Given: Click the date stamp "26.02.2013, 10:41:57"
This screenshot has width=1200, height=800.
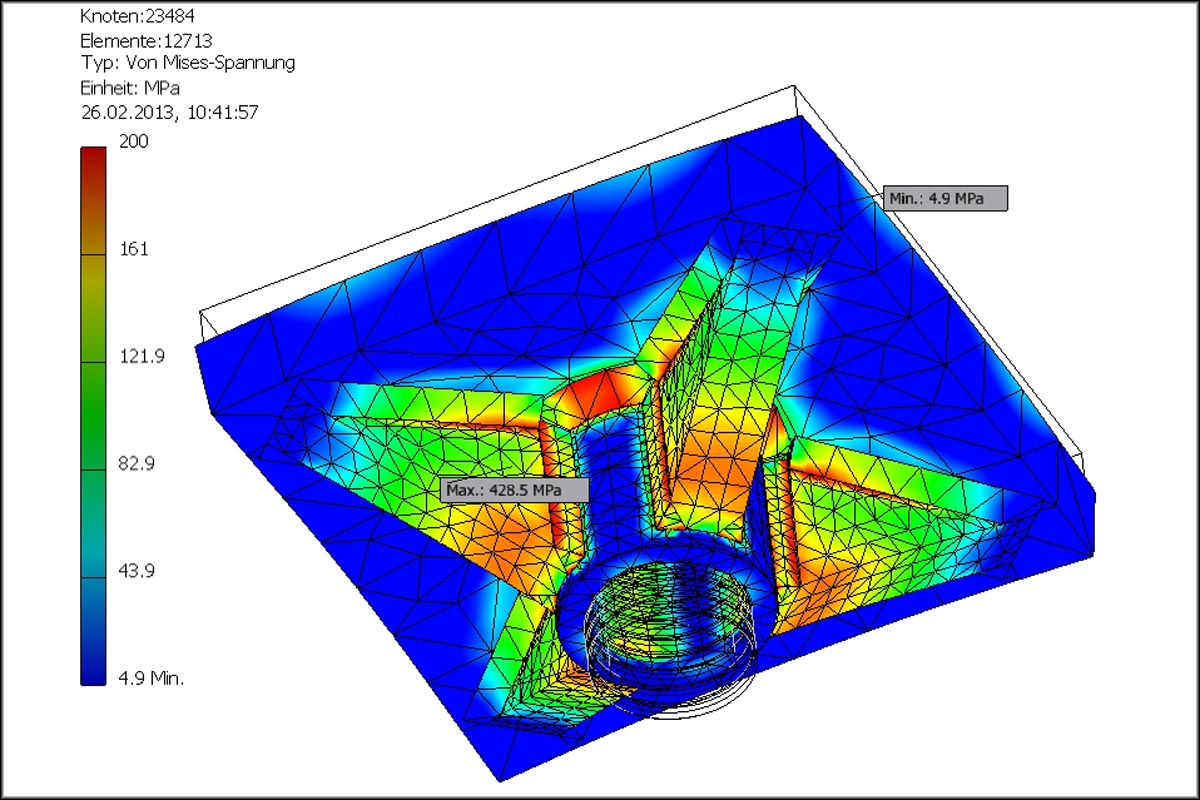Looking at the screenshot, I should tap(169, 112).
